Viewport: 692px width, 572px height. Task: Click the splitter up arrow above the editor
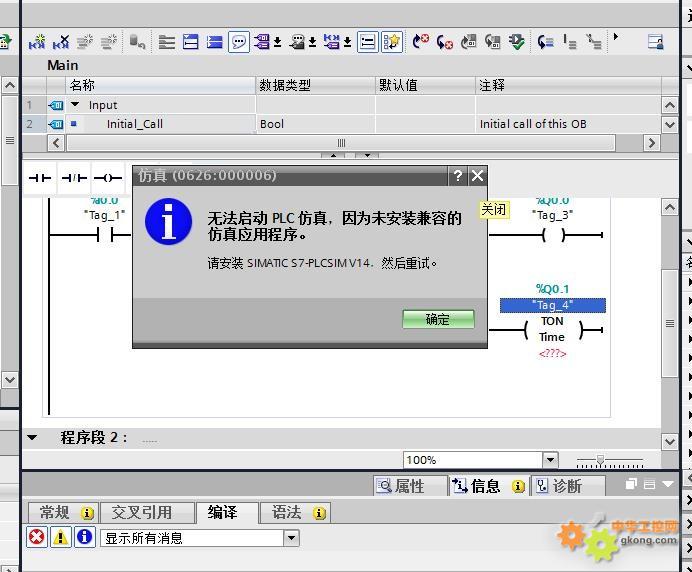tap(333, 155)
